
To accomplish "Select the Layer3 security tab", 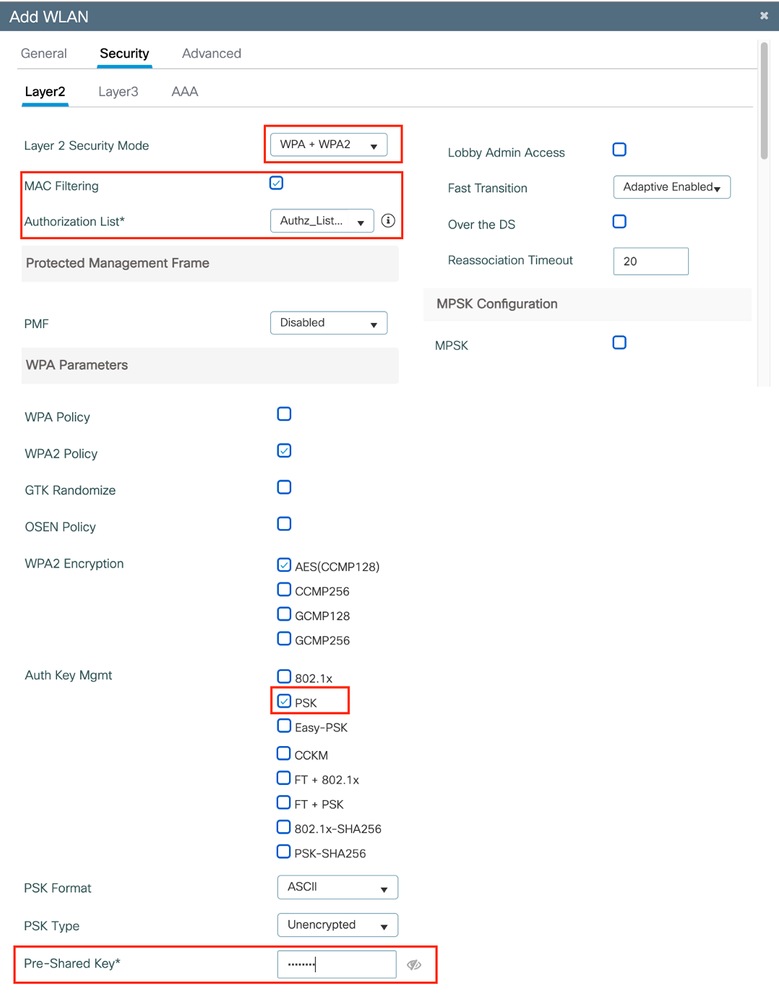I will point(118,90).
